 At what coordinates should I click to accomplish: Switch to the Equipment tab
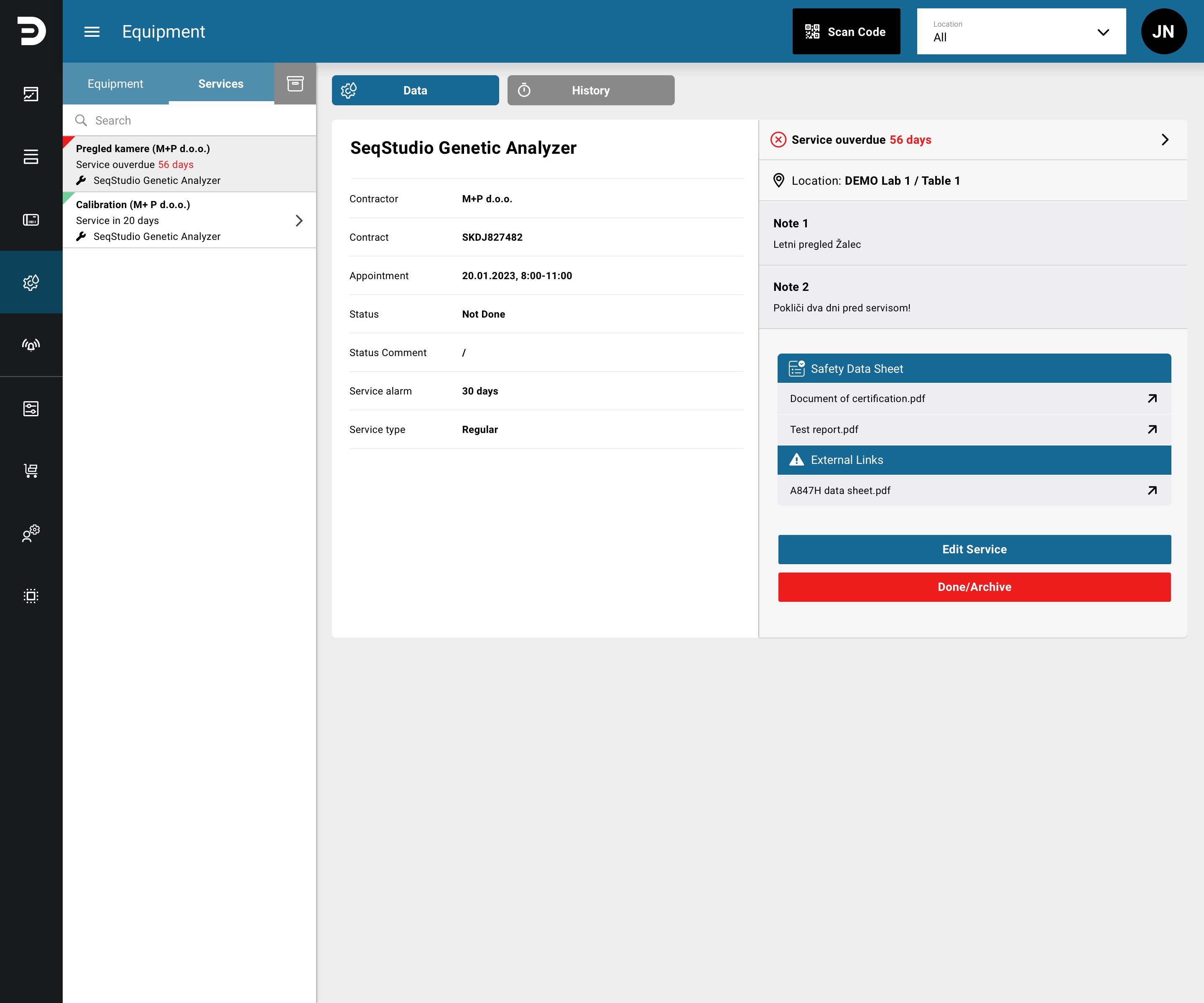115,84
